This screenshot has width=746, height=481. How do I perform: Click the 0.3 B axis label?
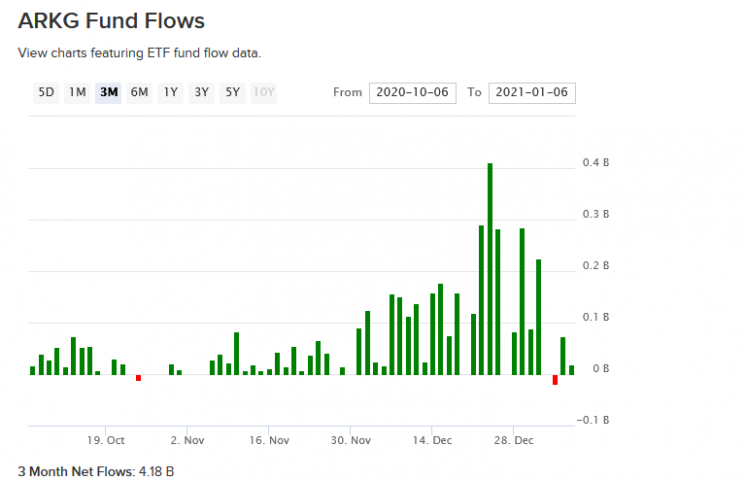pos(596,214)
